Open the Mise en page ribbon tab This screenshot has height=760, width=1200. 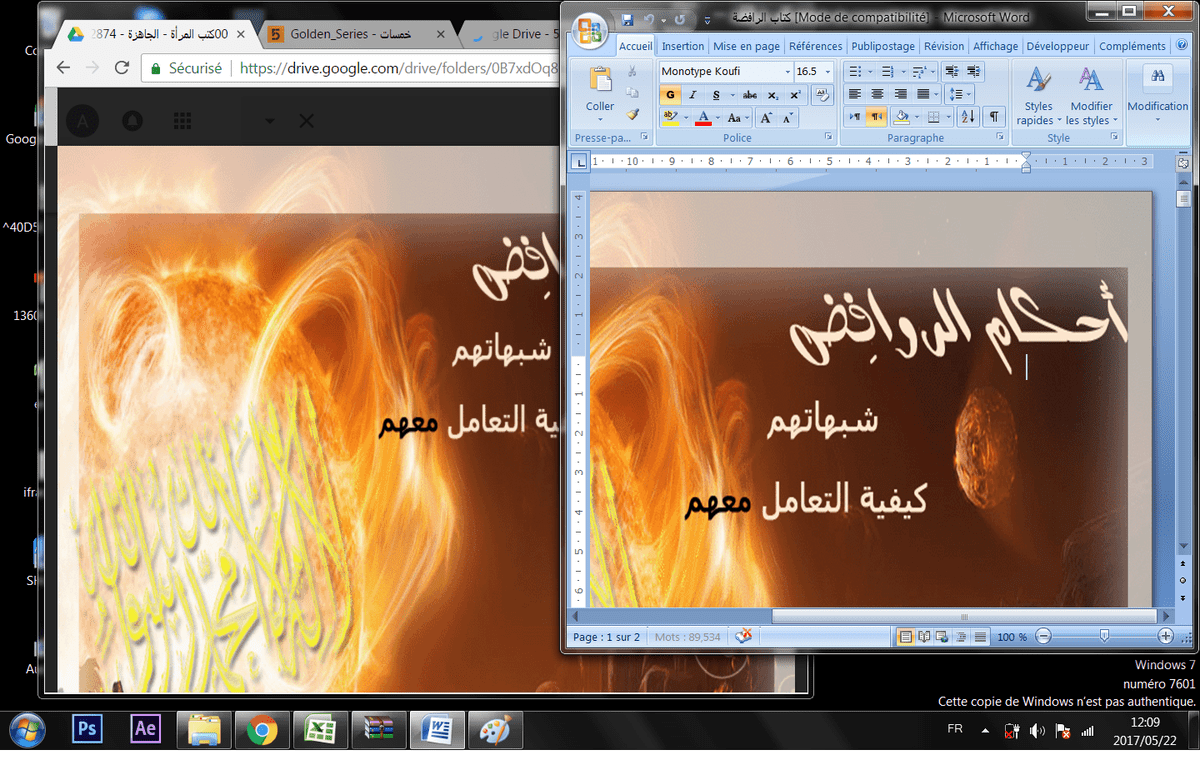[746, 46]
